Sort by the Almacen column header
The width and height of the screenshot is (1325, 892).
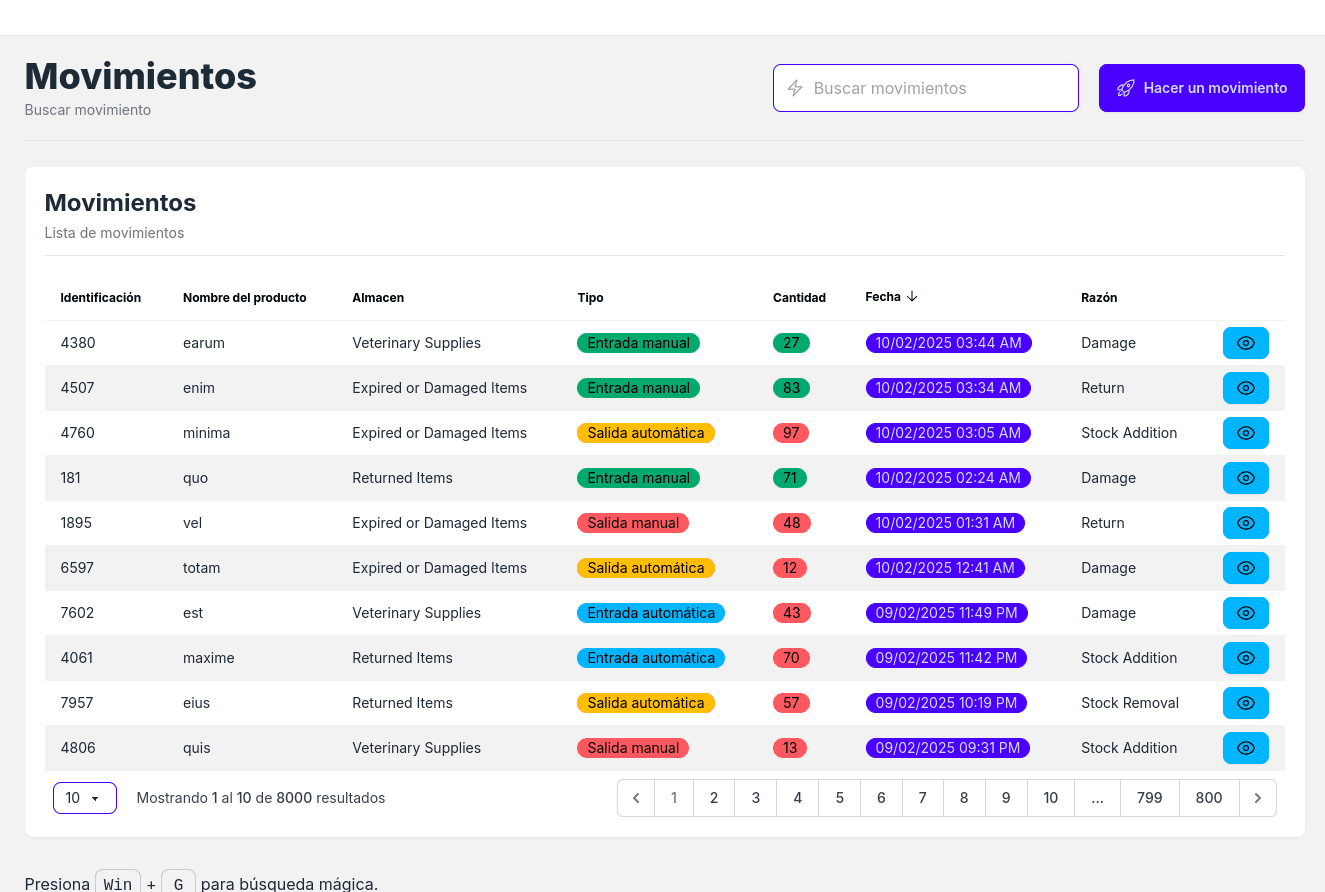click(378, 298)
